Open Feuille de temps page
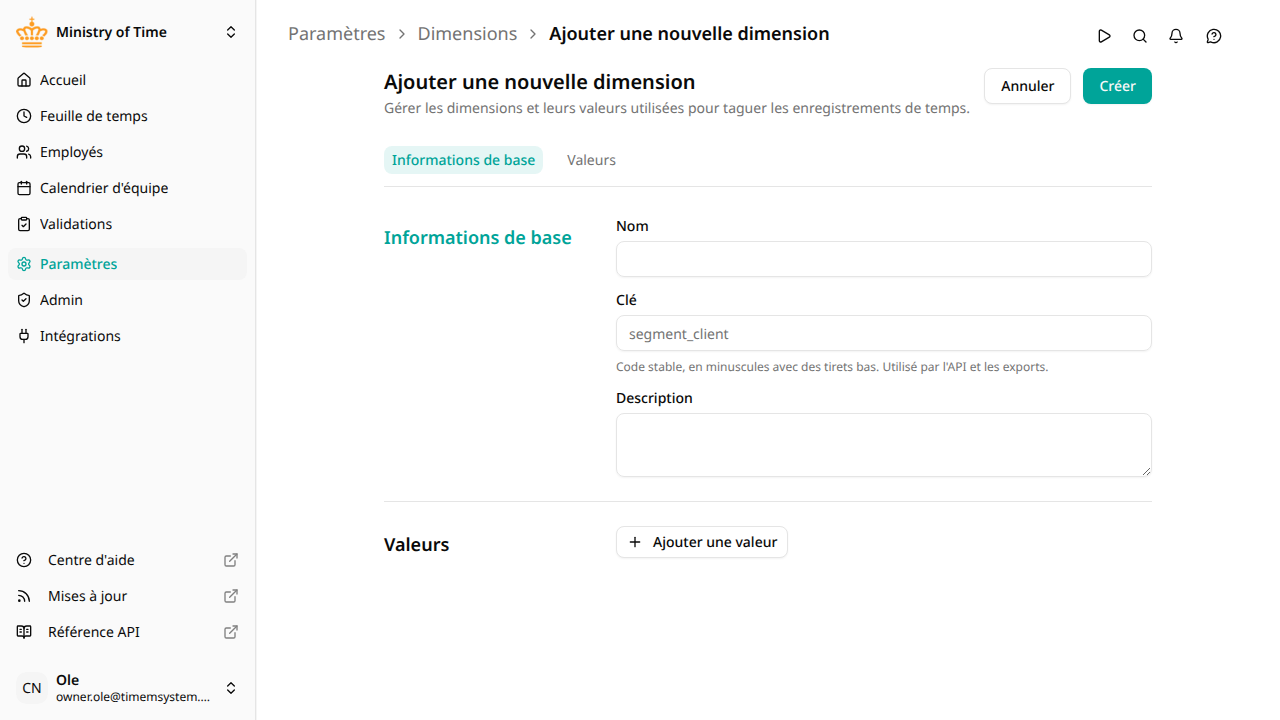This screenshot has width=1280, height=720. pyautogui.click(x=127, y=116)
